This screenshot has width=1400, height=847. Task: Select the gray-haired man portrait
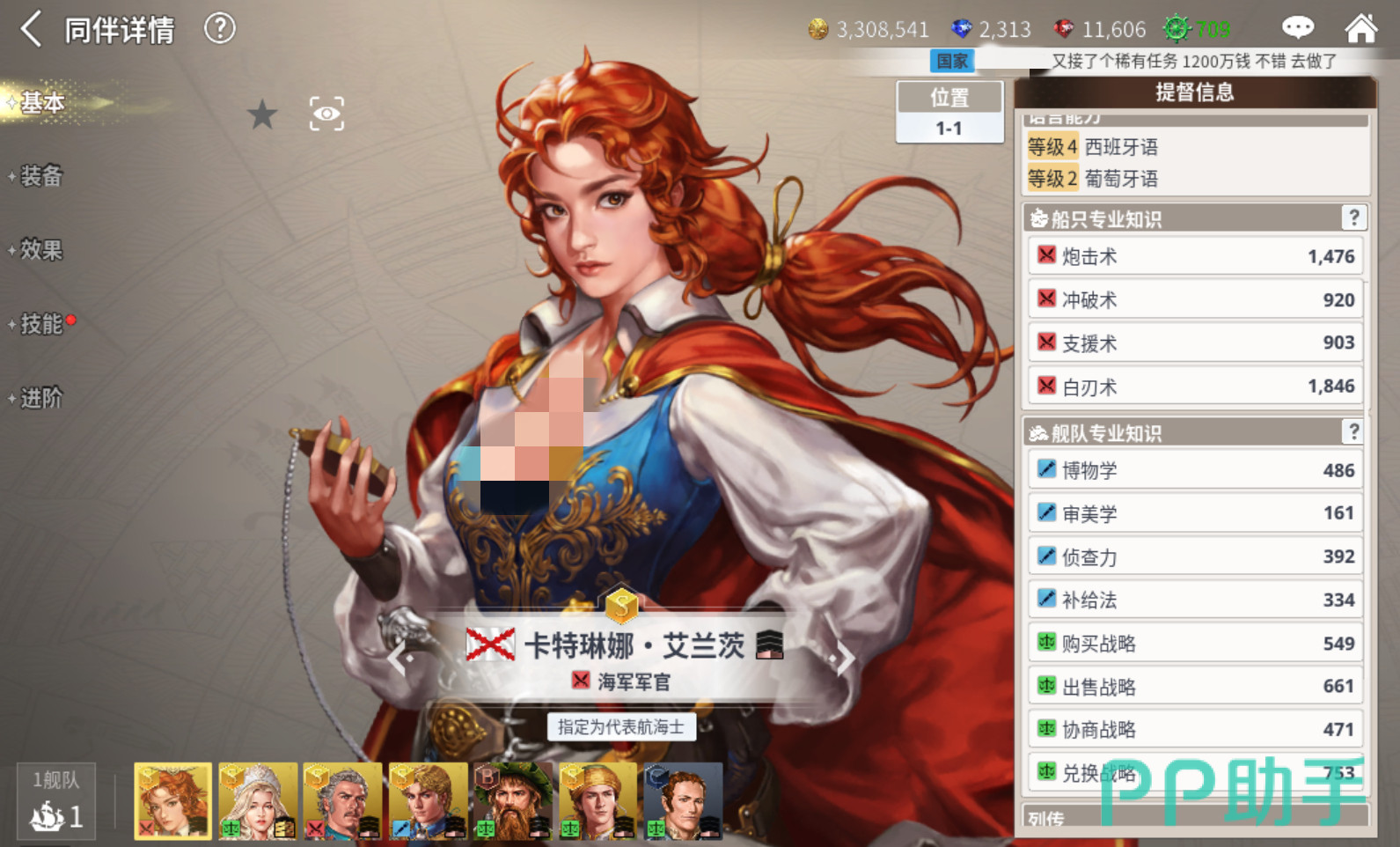(x=343, y=800)
